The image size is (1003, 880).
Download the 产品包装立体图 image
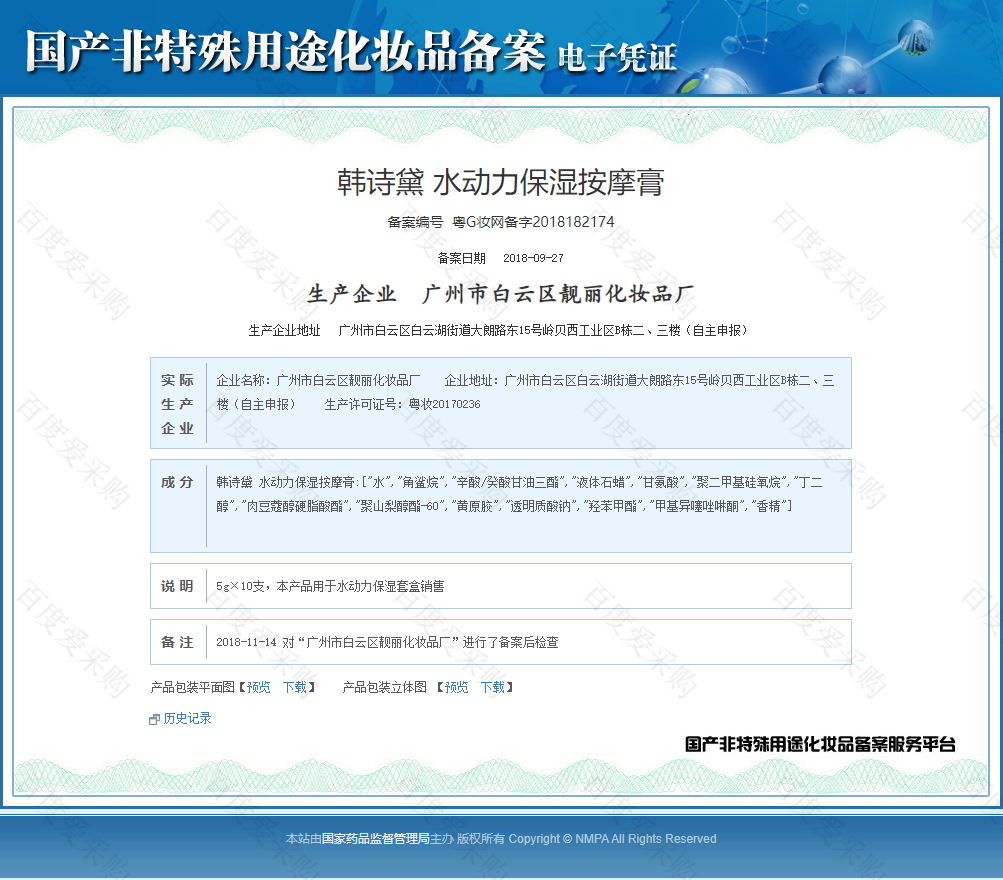[493, 687]
